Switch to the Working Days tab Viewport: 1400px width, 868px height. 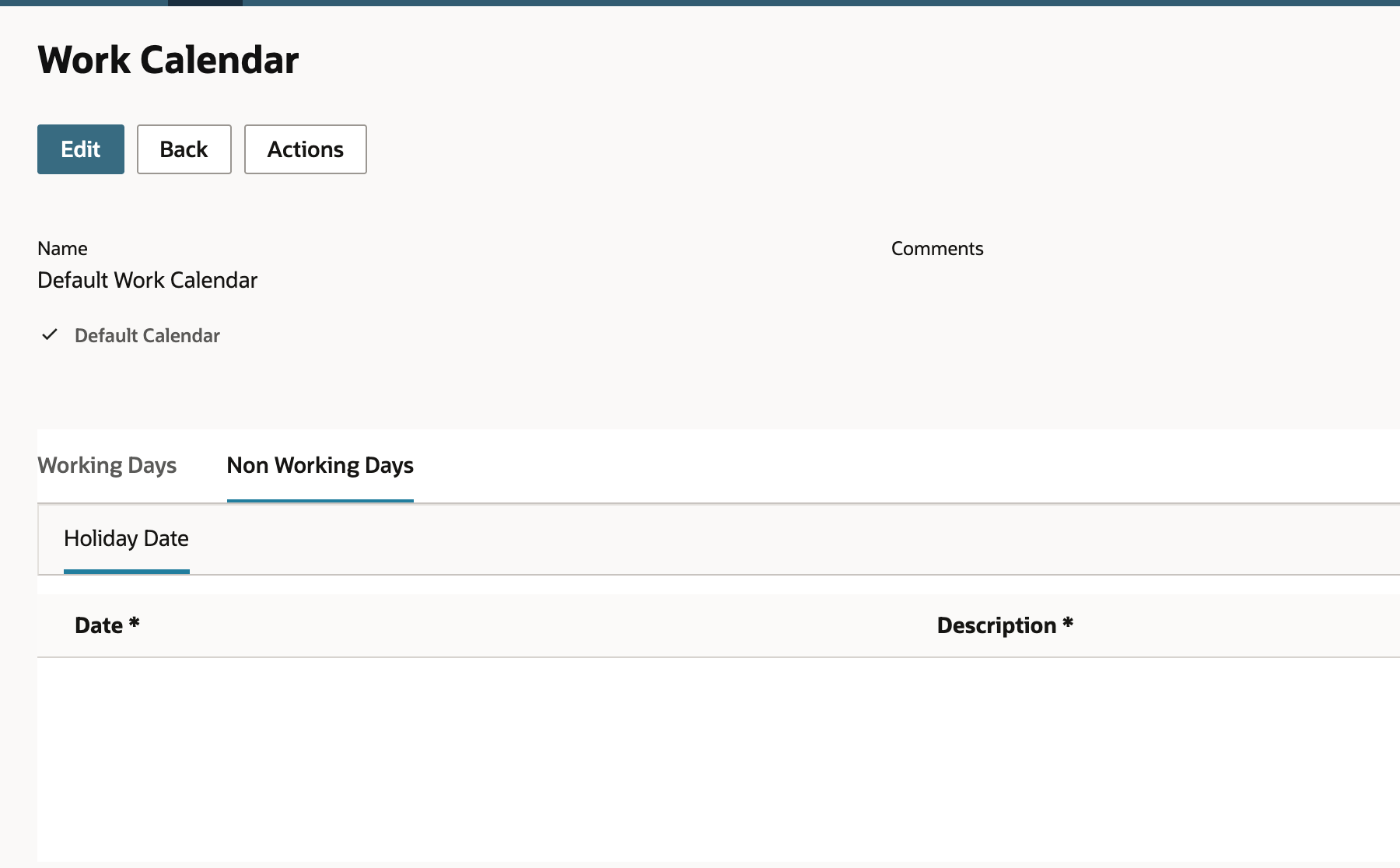(x=107, y=465)
